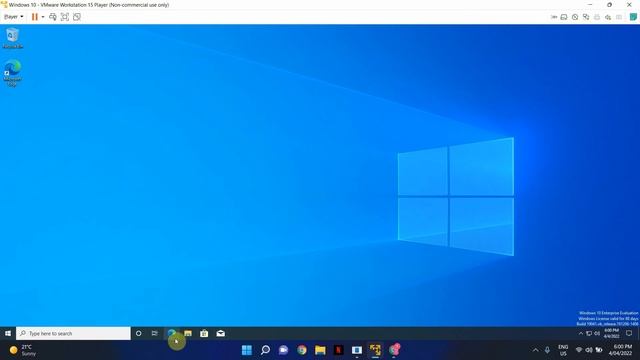
Task: Click the guest volume tray icon
Action: [597, 333]
